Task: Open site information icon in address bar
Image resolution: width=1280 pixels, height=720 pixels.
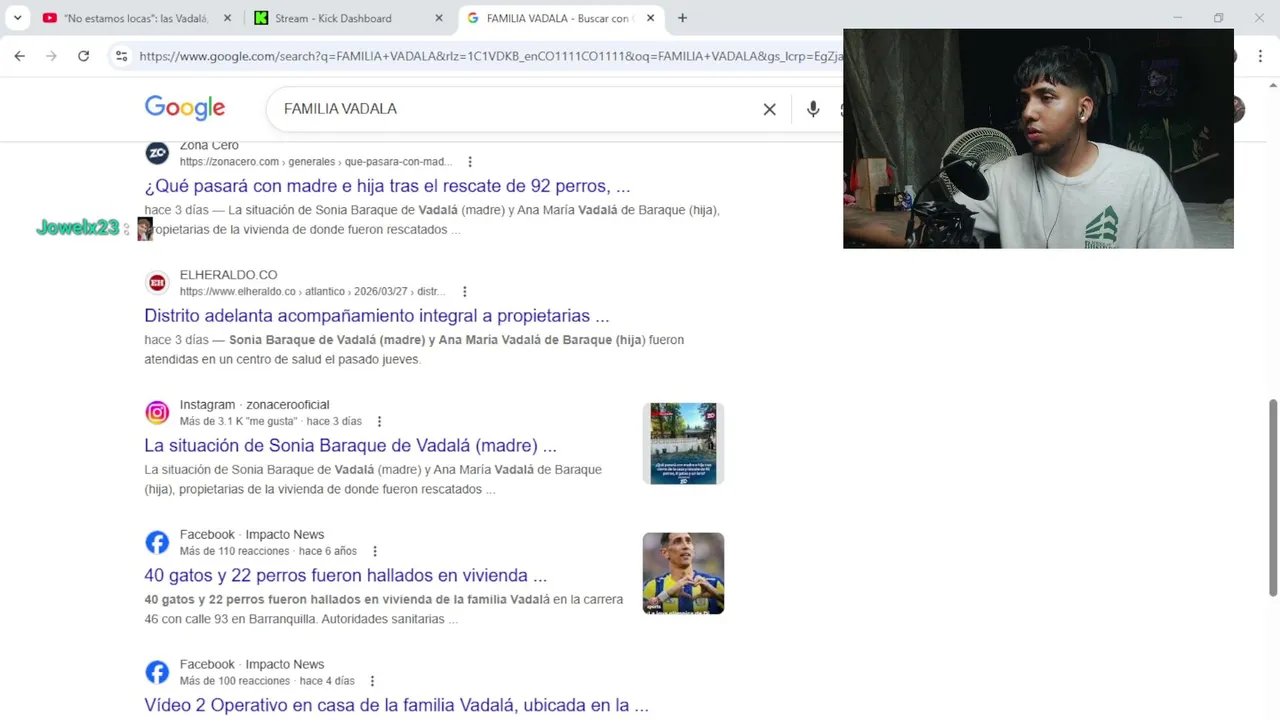Action: [x=121, y=56]
